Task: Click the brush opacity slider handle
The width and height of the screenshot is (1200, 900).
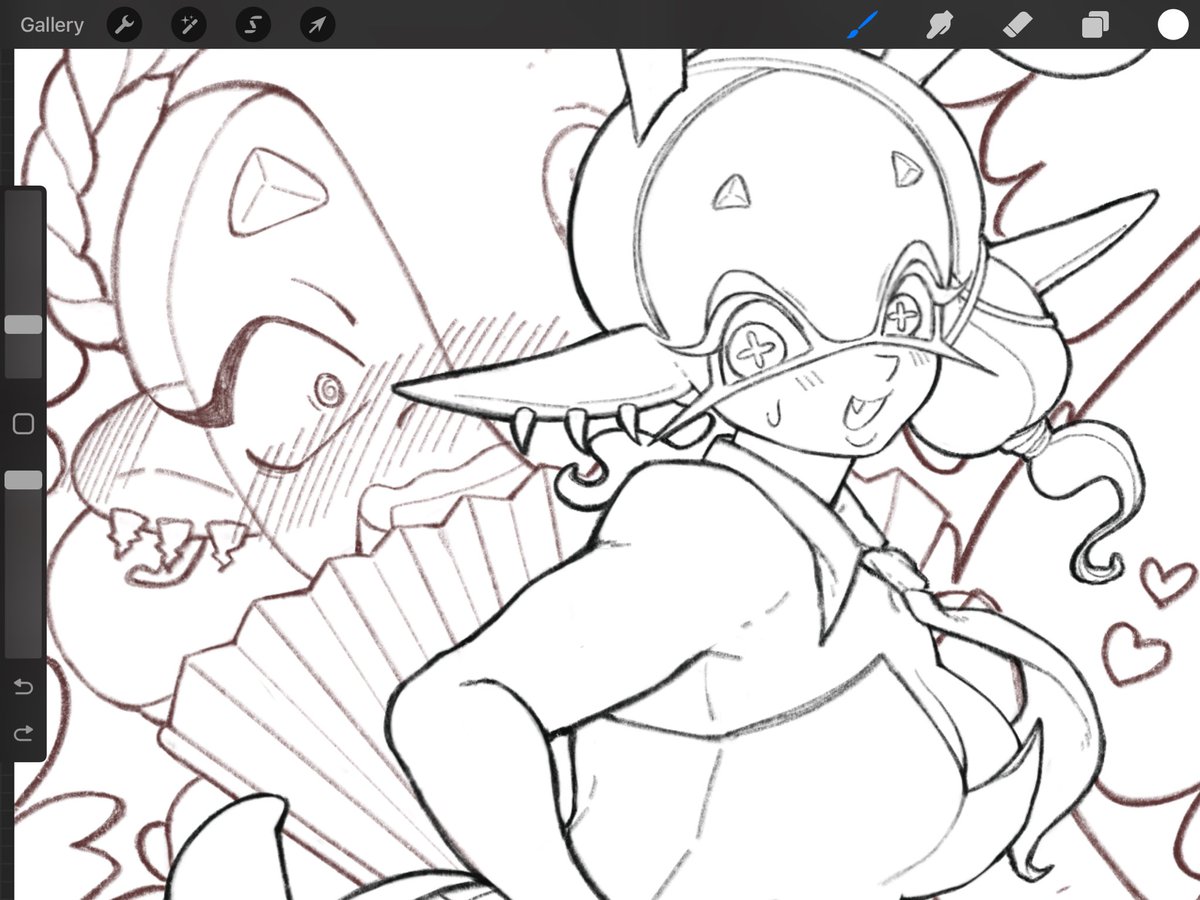Action: (23, 481)
